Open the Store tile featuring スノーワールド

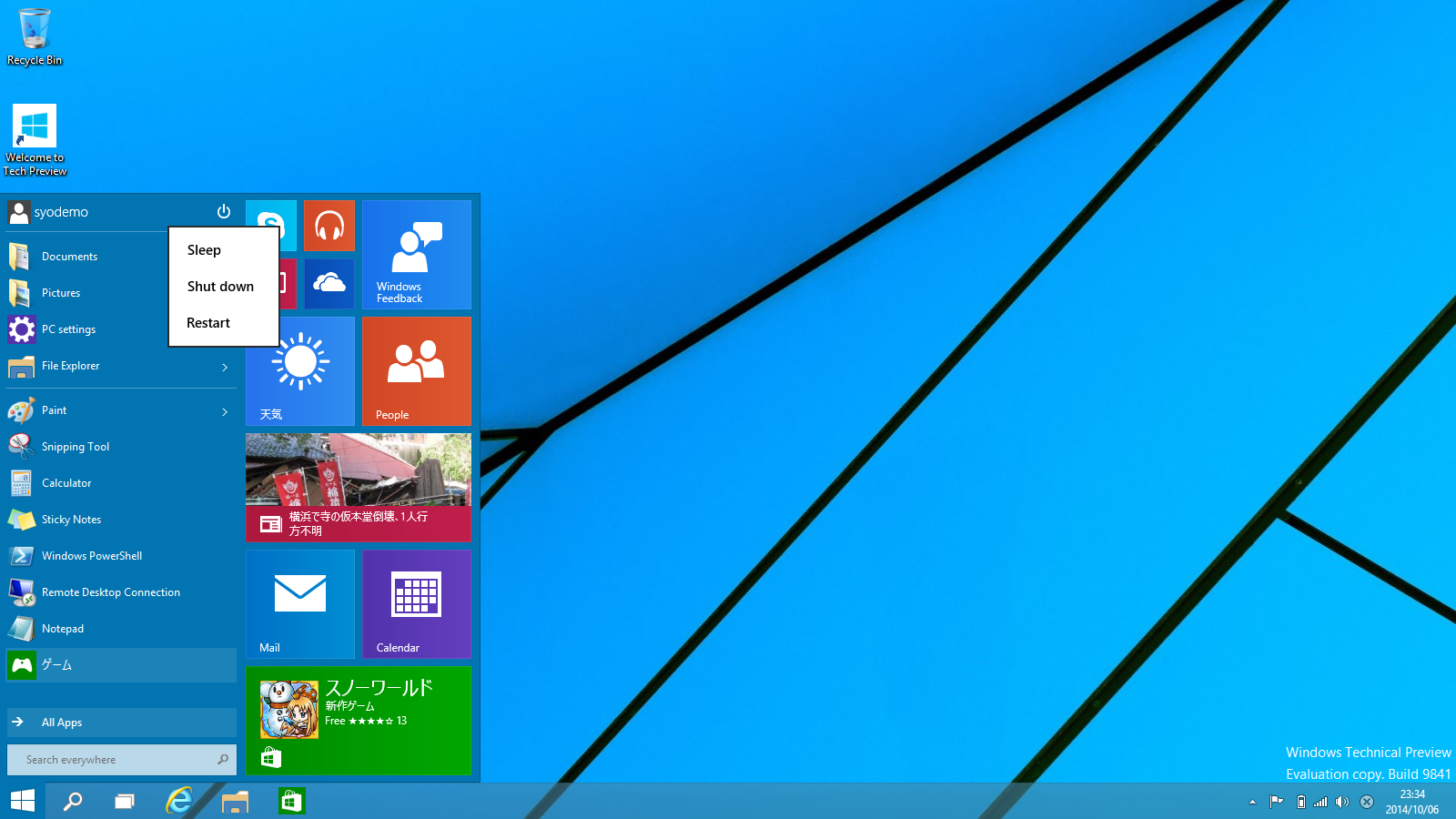click(x=359, y=721)
